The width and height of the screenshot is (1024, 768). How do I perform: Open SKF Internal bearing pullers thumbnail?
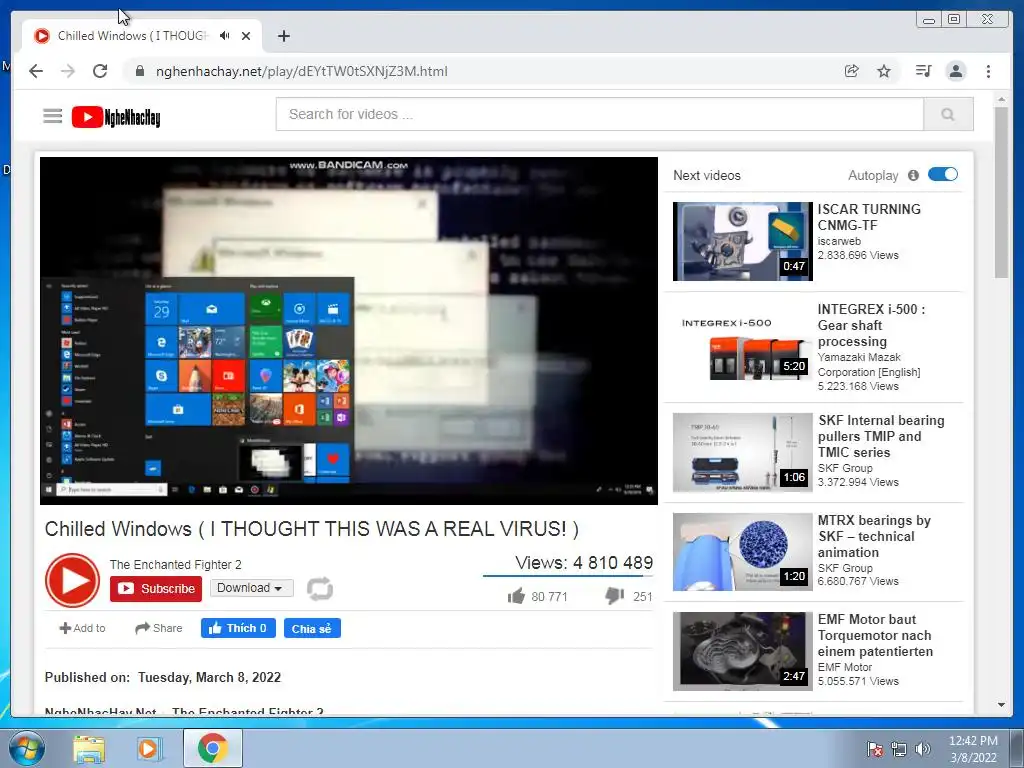pyautogui.click(x=743, y=452)
